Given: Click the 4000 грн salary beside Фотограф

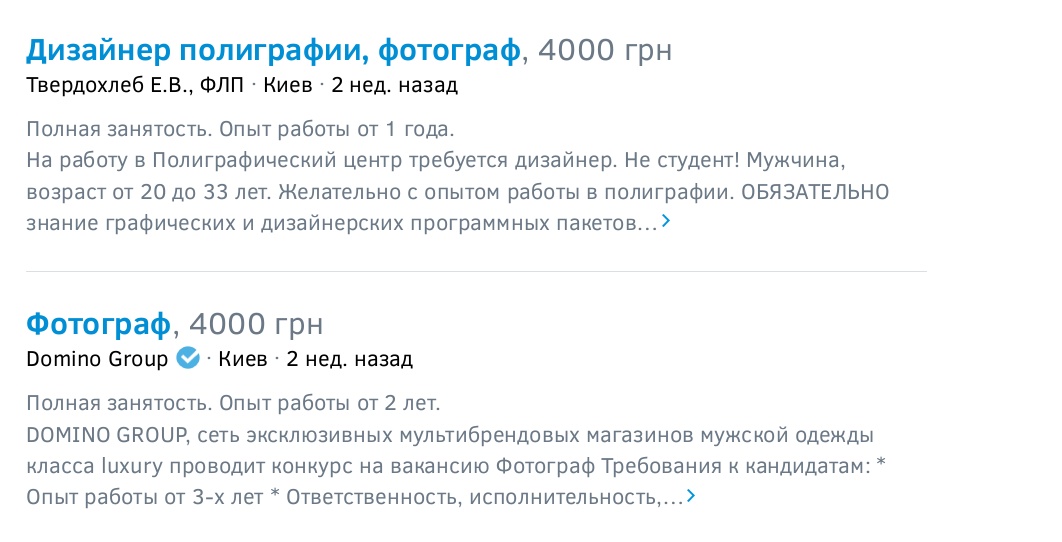Looking at the screenshot, I should (255, 323).
